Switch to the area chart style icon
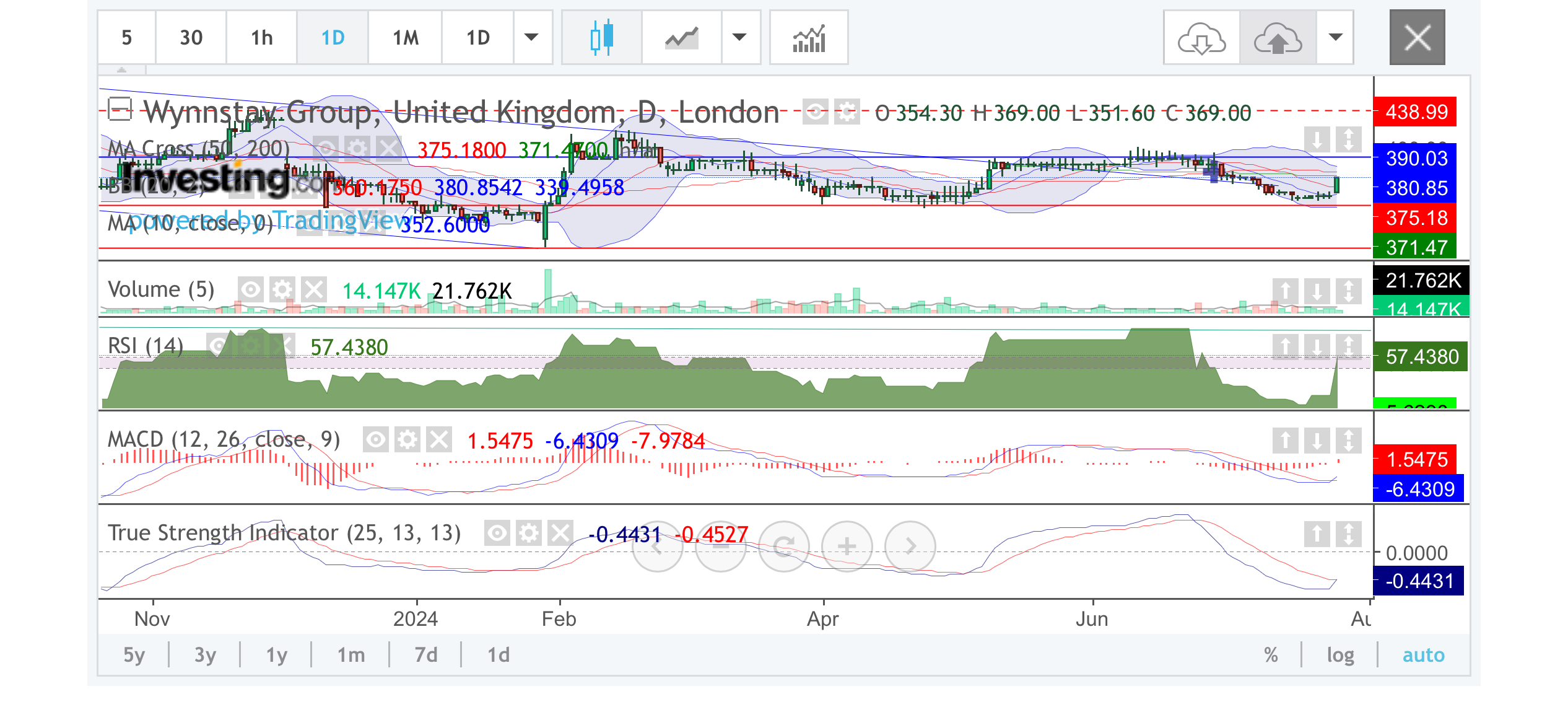Screen dimensions: 1568x725 coord(682,38)
